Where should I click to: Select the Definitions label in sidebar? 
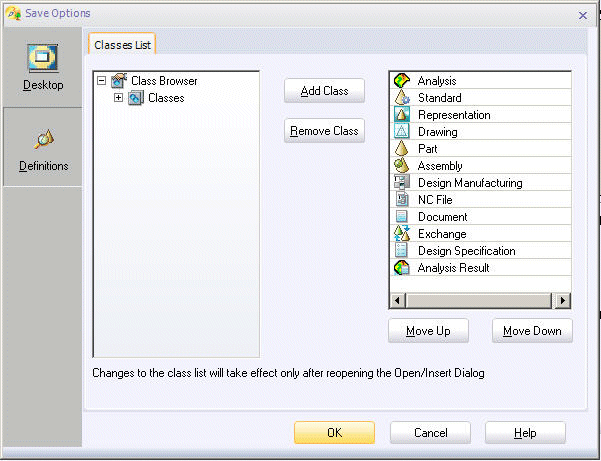click(x=44, y=166)
